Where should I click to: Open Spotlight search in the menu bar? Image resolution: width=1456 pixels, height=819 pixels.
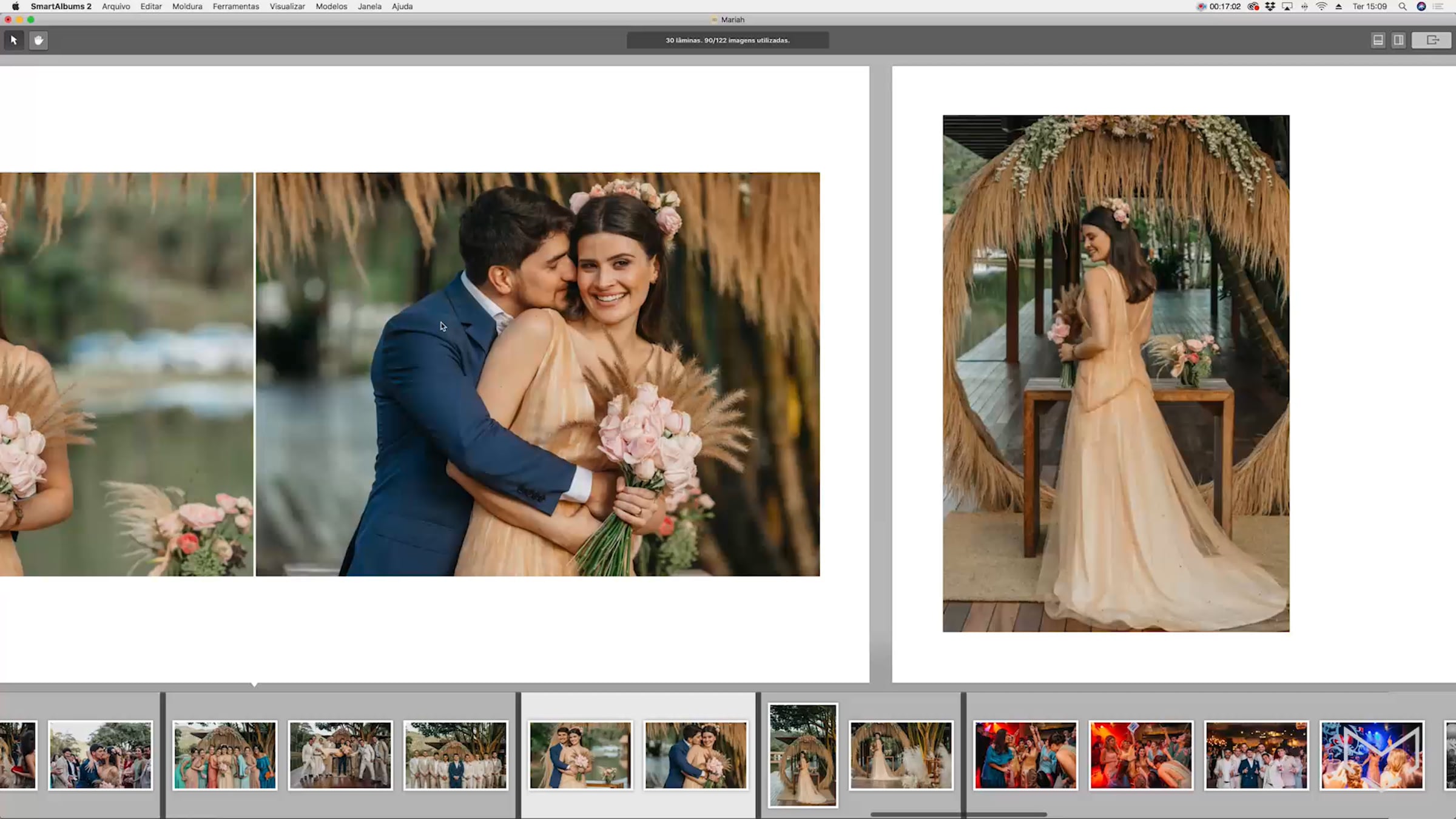pyautogui.click(x=1402, y=7)
